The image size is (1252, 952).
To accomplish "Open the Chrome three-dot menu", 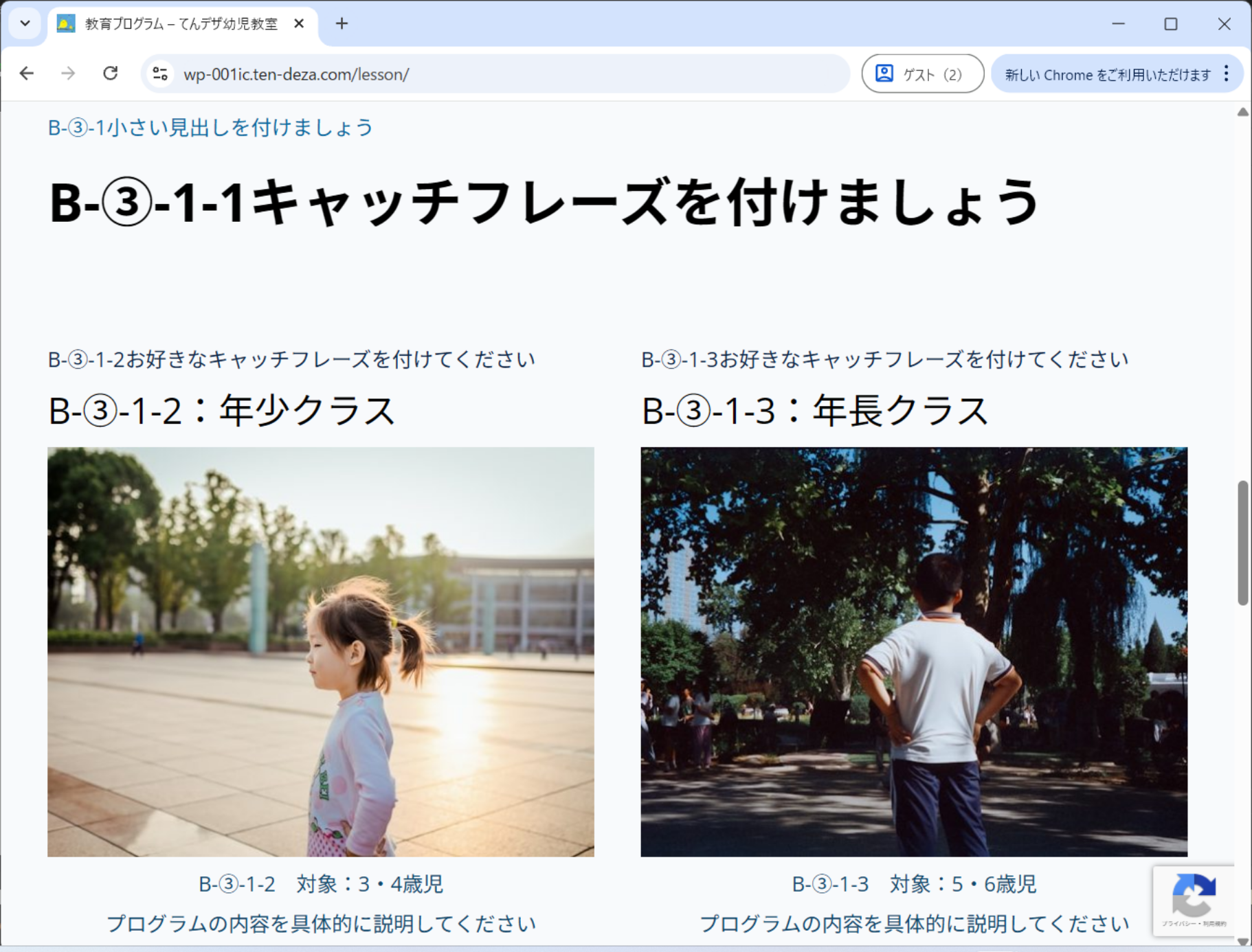I will tap(1227, 74).
